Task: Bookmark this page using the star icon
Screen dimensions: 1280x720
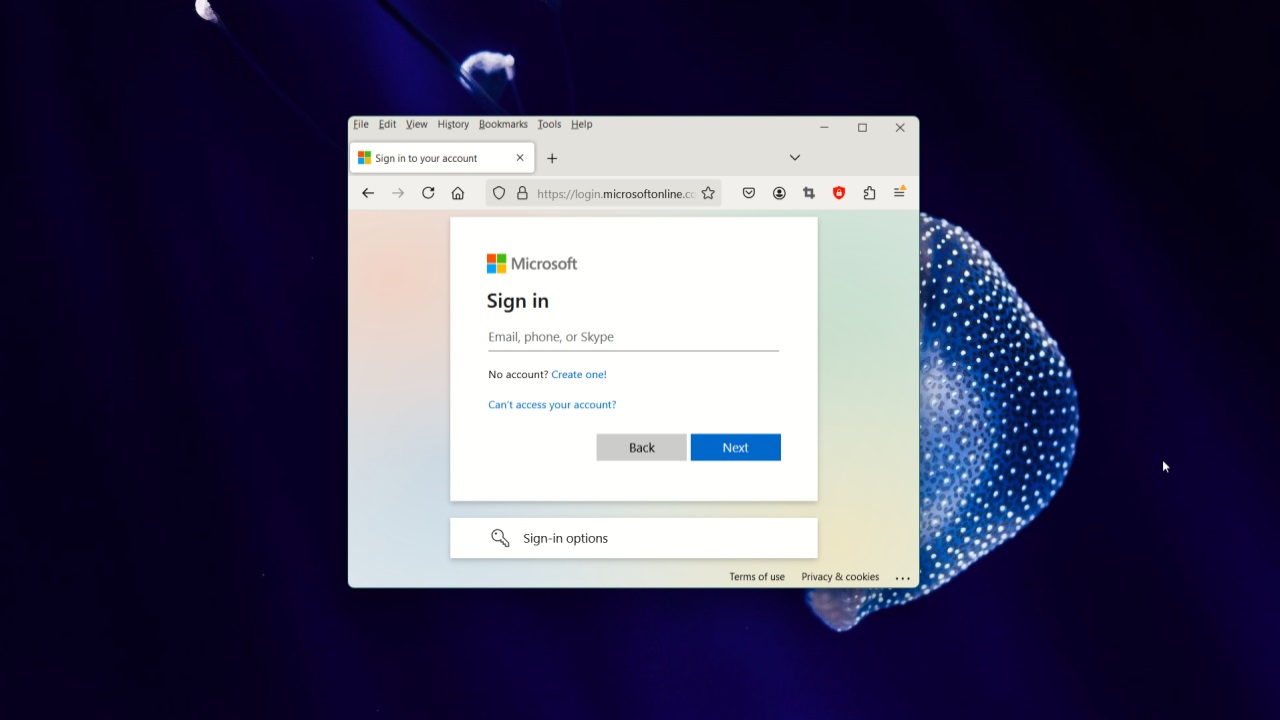Action: point(708,192)
